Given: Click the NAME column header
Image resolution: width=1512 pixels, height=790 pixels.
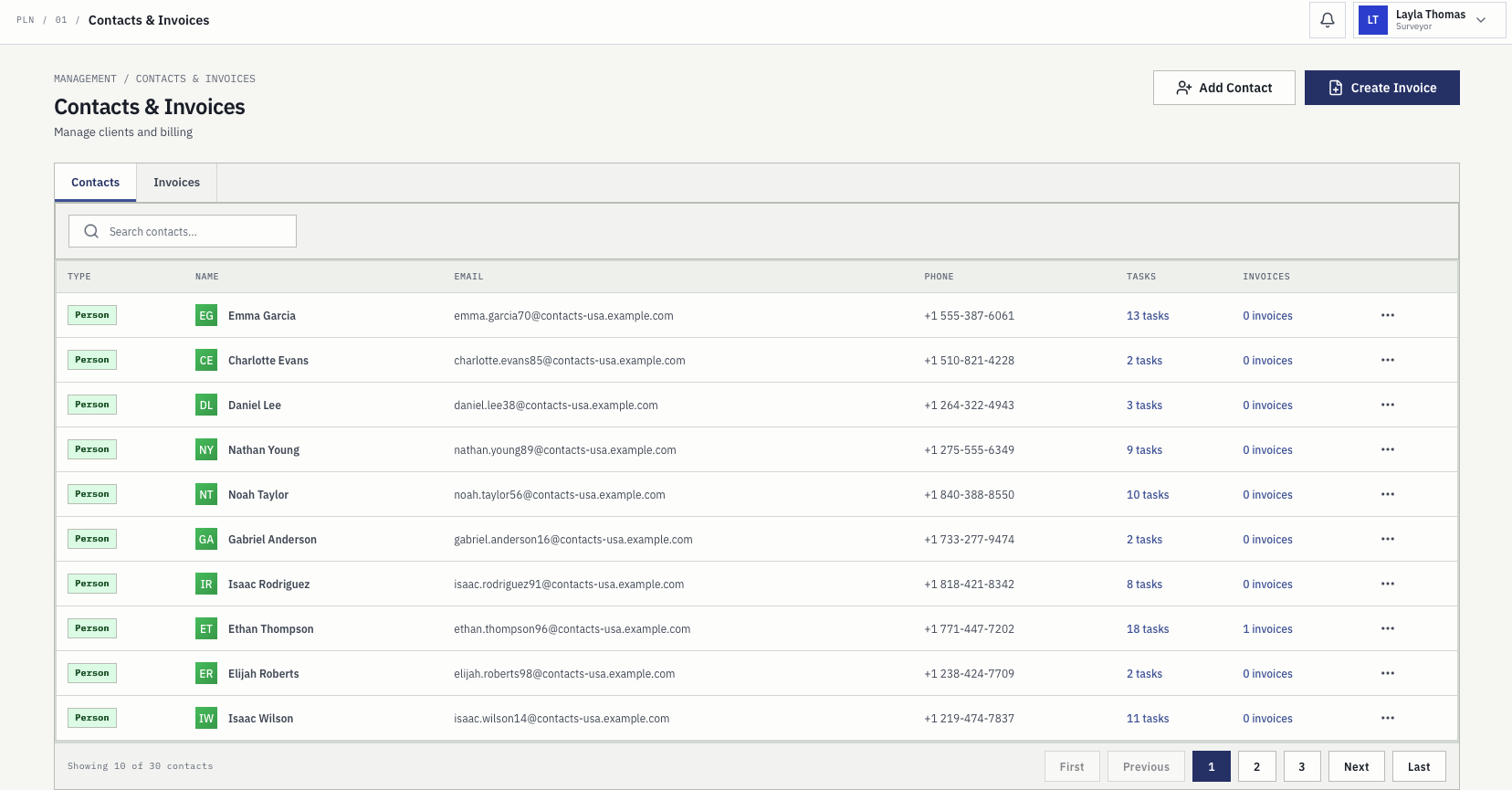Looking at the screenshot, I should (x=206, y=277).
